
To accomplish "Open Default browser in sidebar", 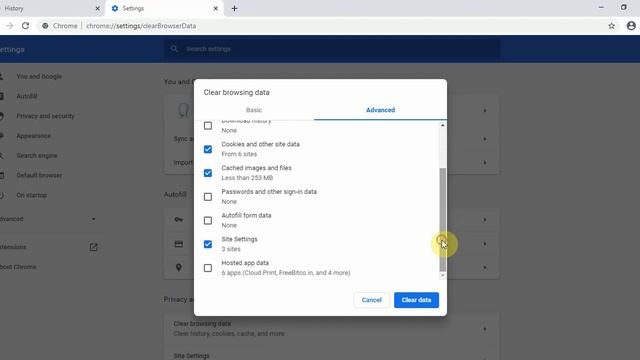I will [39, 175].
